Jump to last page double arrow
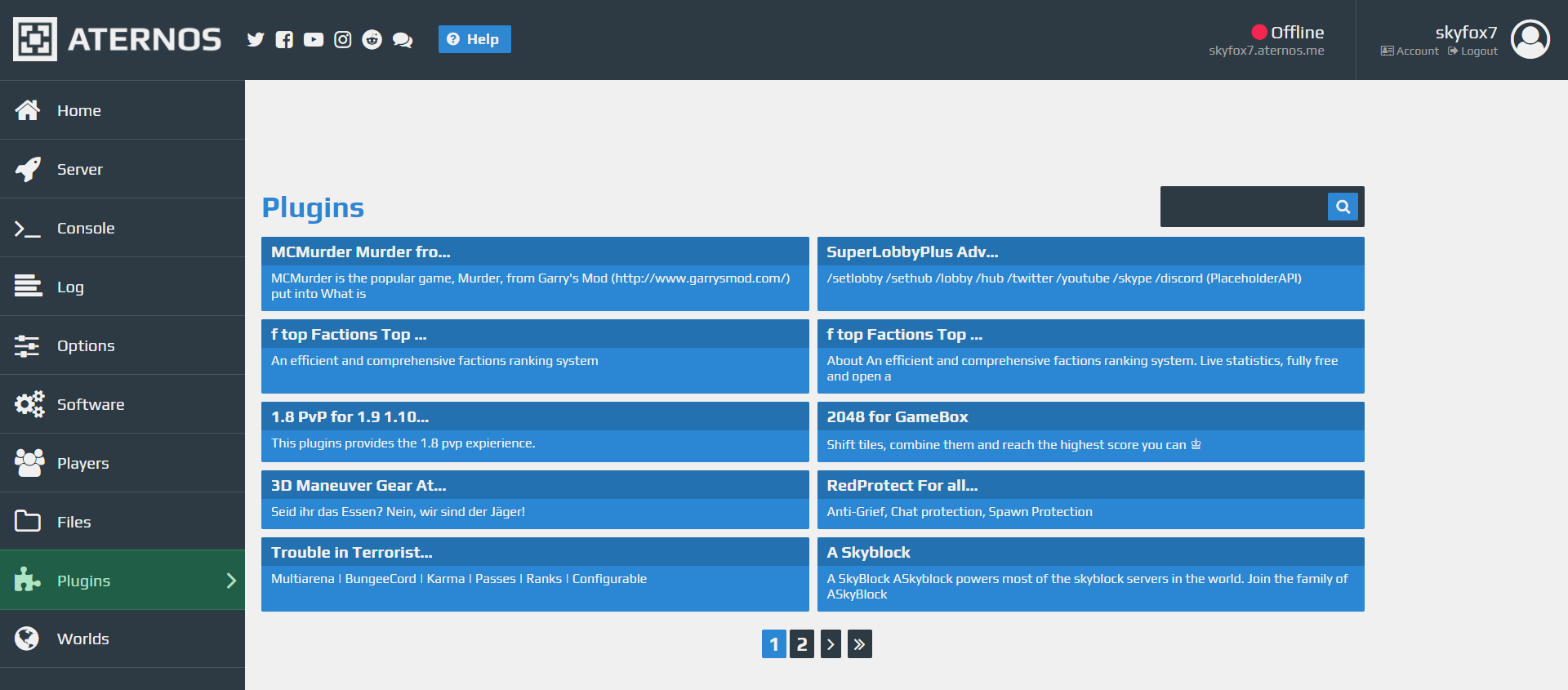The image size is (1568, 690). pyautogui.click(x=860, y=644)
